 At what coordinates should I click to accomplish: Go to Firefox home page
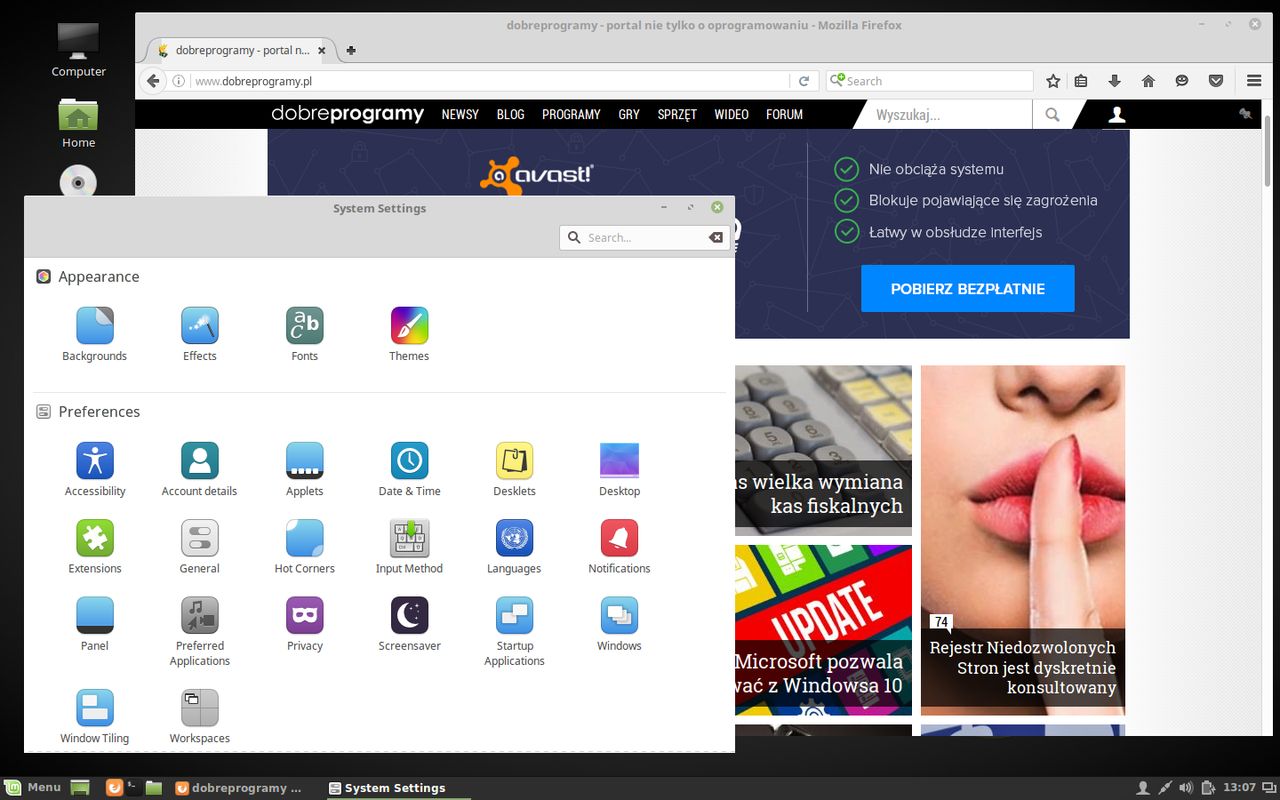[x=1148, y=81]
